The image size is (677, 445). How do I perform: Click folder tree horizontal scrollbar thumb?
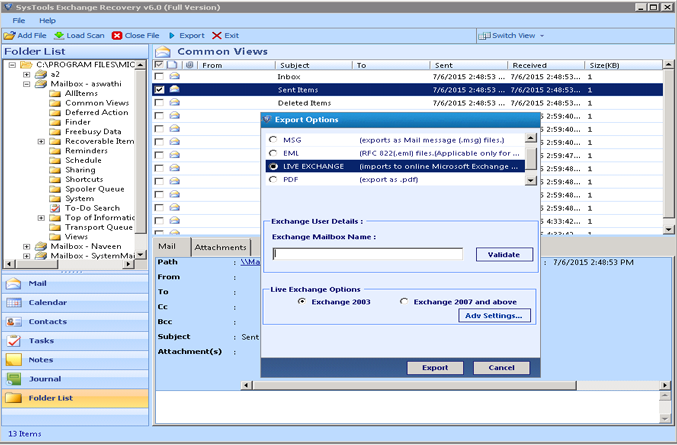[35, 264]
